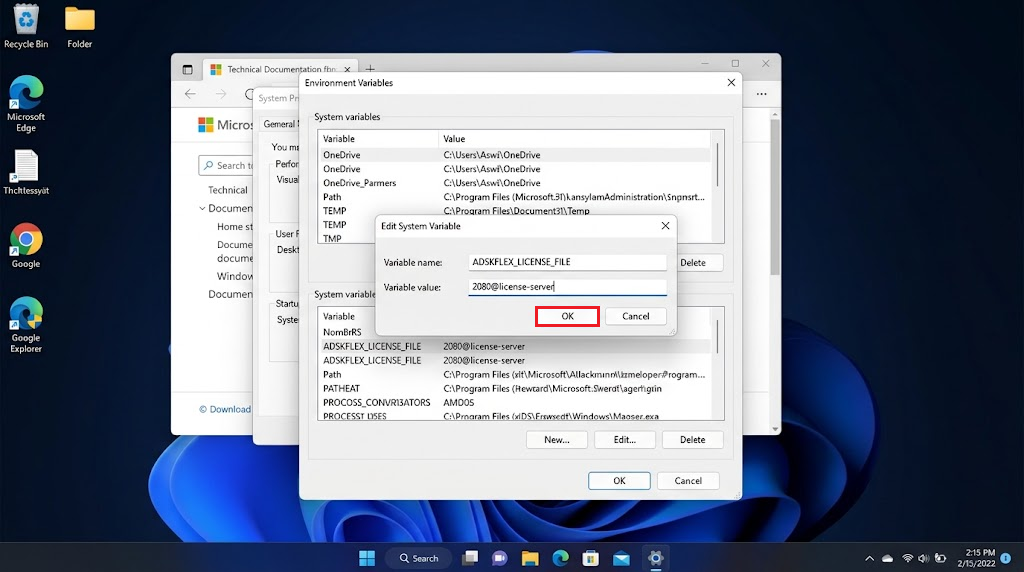Open the Technical sidebar item in browser

tap(227, 190)
